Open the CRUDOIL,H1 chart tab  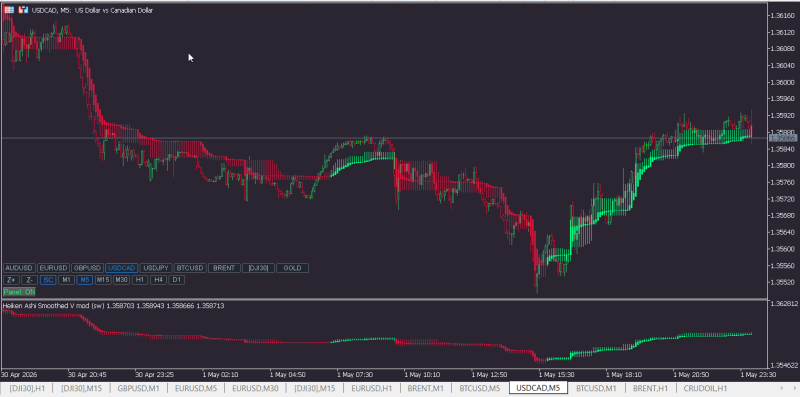pos(705,388)
